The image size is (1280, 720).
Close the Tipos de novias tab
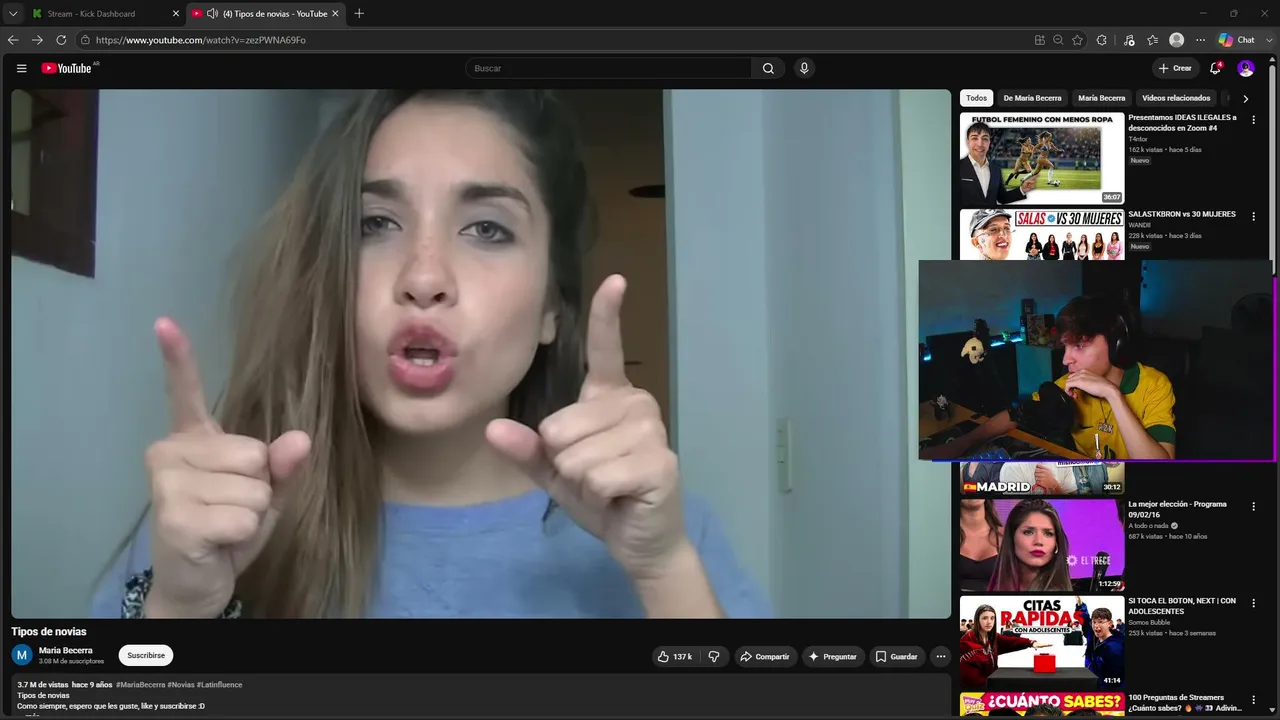(335, 14)
